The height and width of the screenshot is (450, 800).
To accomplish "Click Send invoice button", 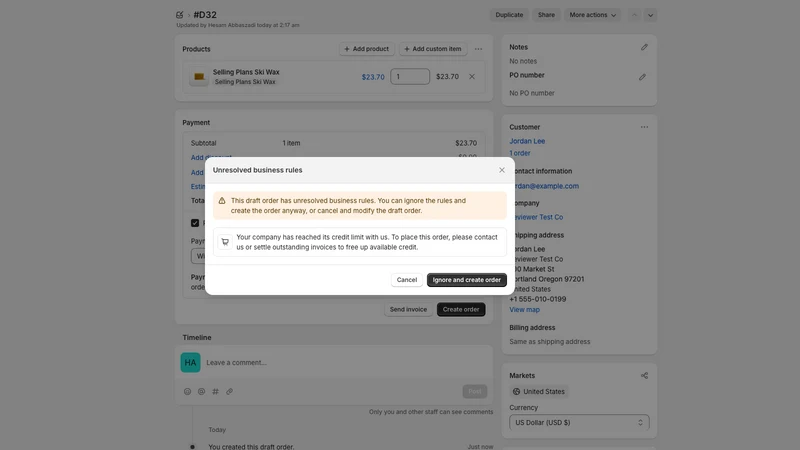I will 408,309.
